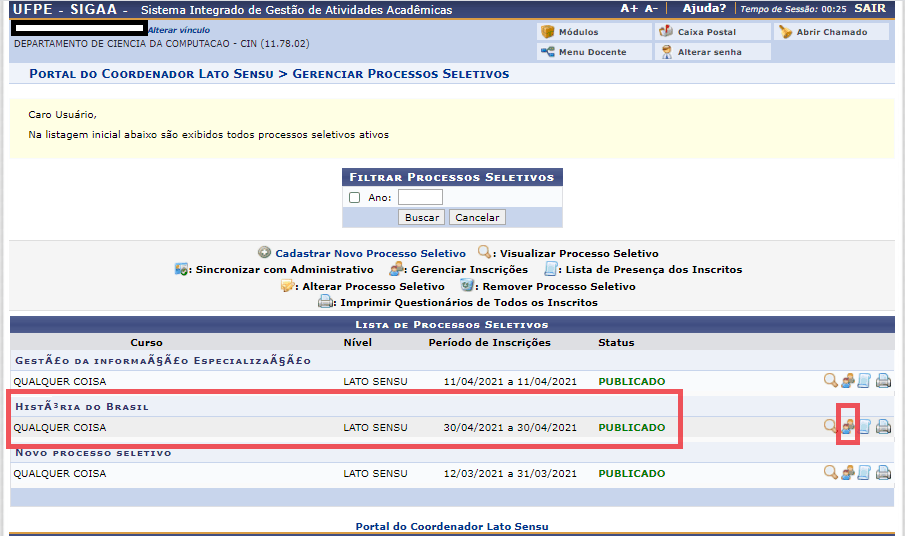Open the Menu Docente
This screenshot has width=905, height=536.
click(591, 52)
